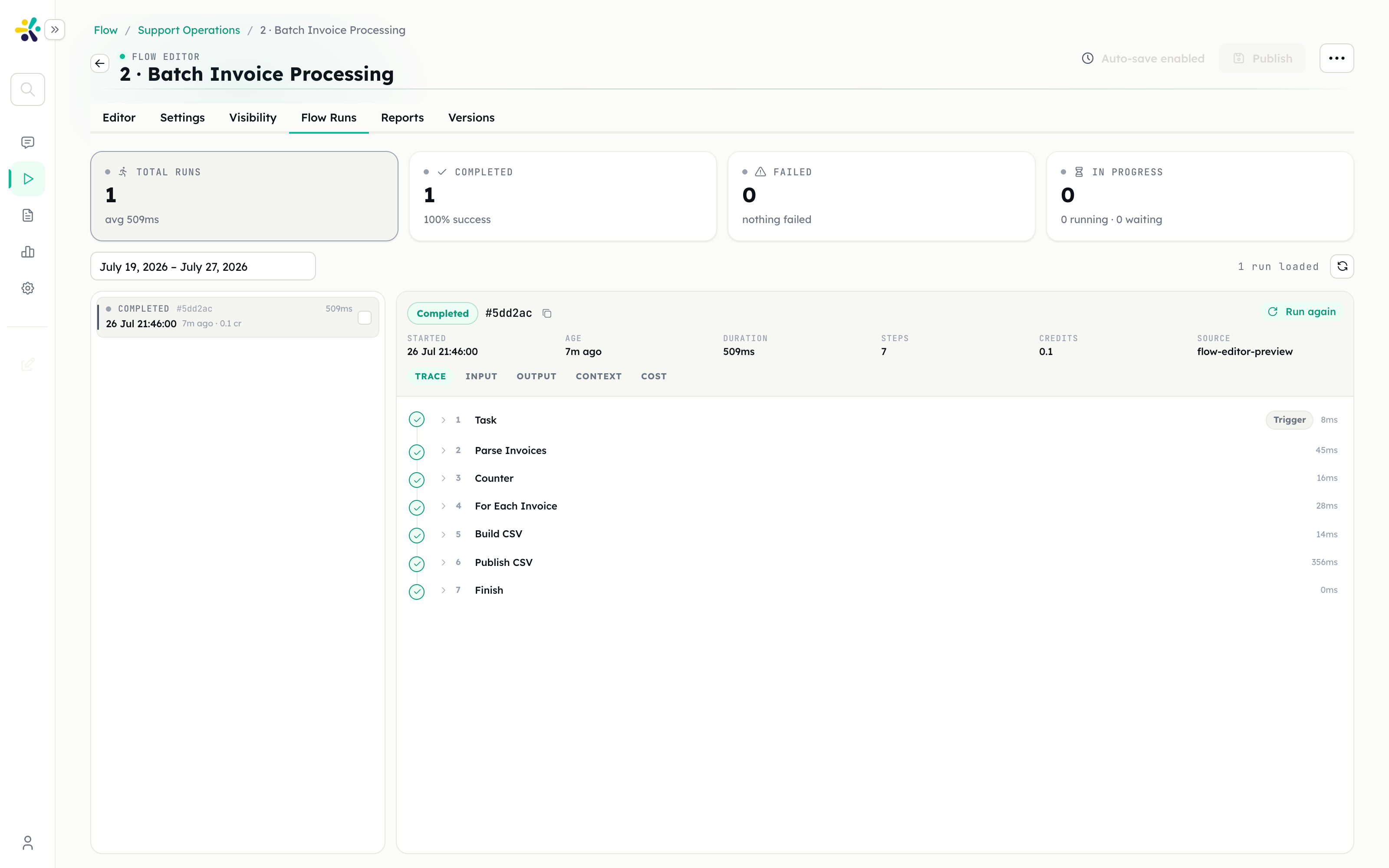Open the bar chart analytics sidebar icon
The height and width of the screenshot is (868, 1389).
click(27, 252)
